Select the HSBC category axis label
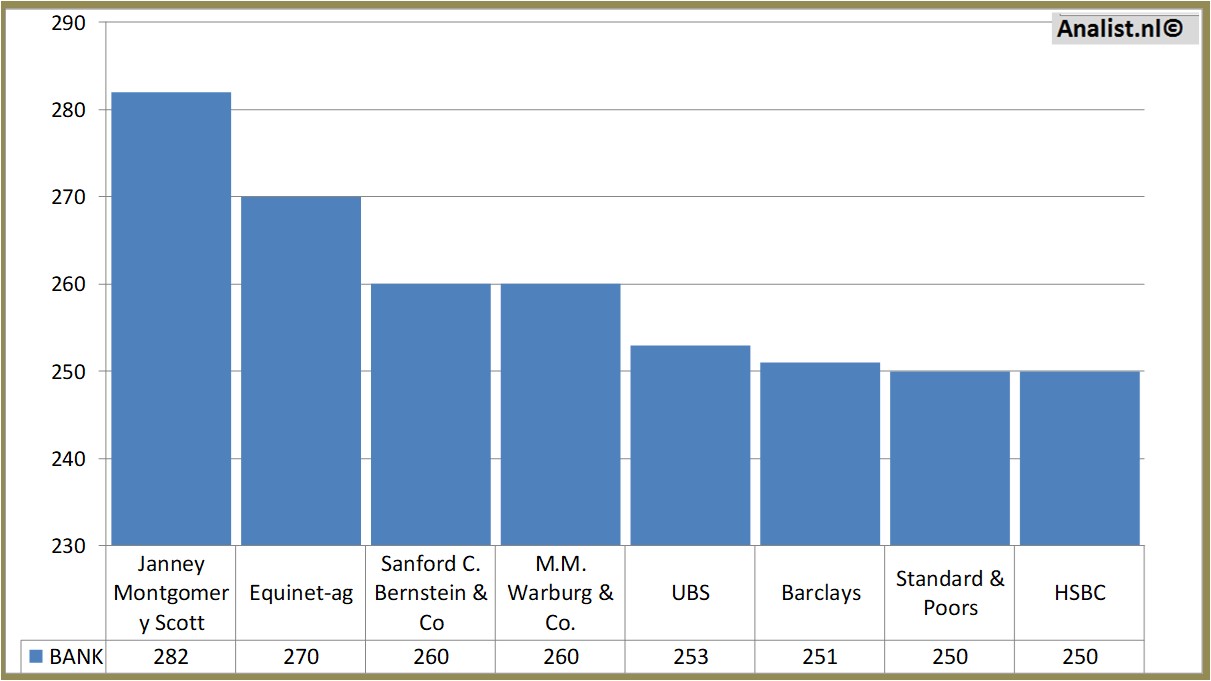 pos(1080,593)
